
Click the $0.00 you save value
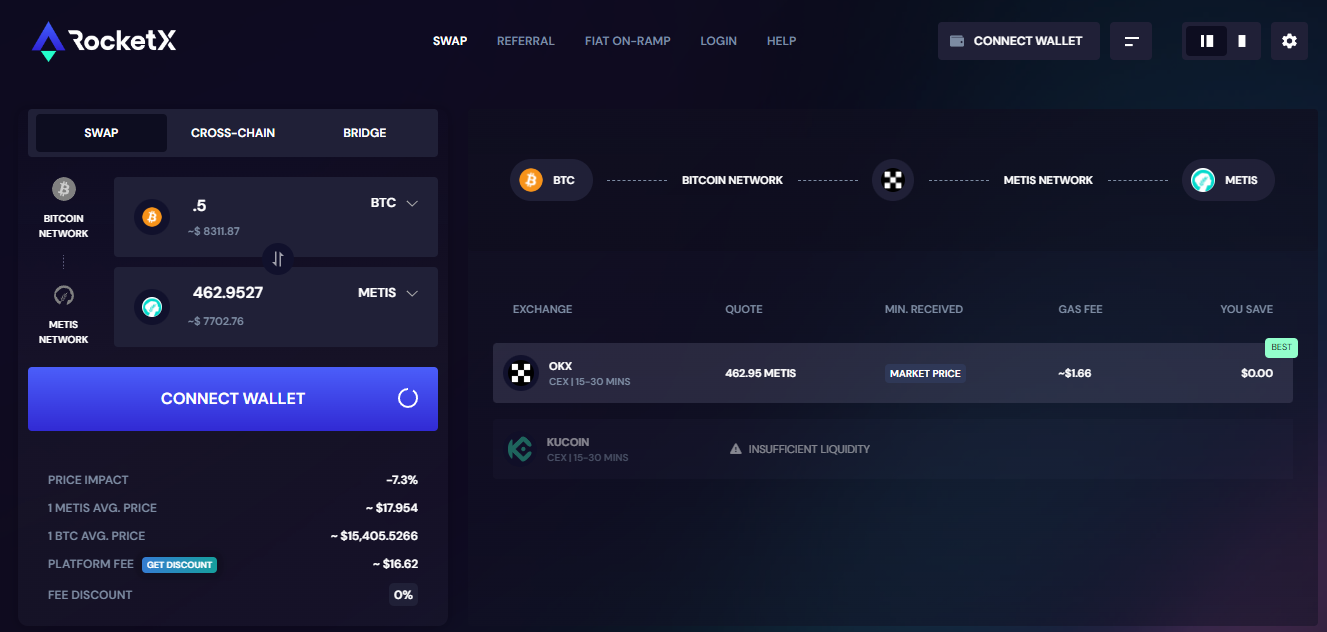click(x=1257, y=373)
